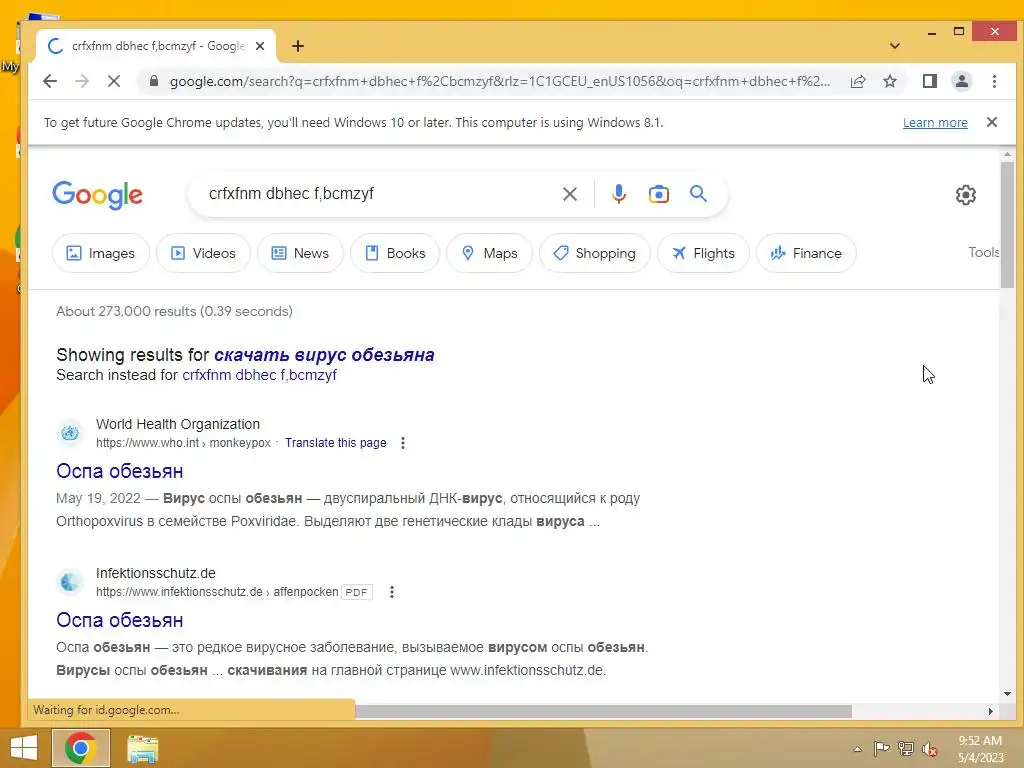Viewport: 1024px width, 768px height.
Task: Show hidden system tray icons
Action: (857, 749)
